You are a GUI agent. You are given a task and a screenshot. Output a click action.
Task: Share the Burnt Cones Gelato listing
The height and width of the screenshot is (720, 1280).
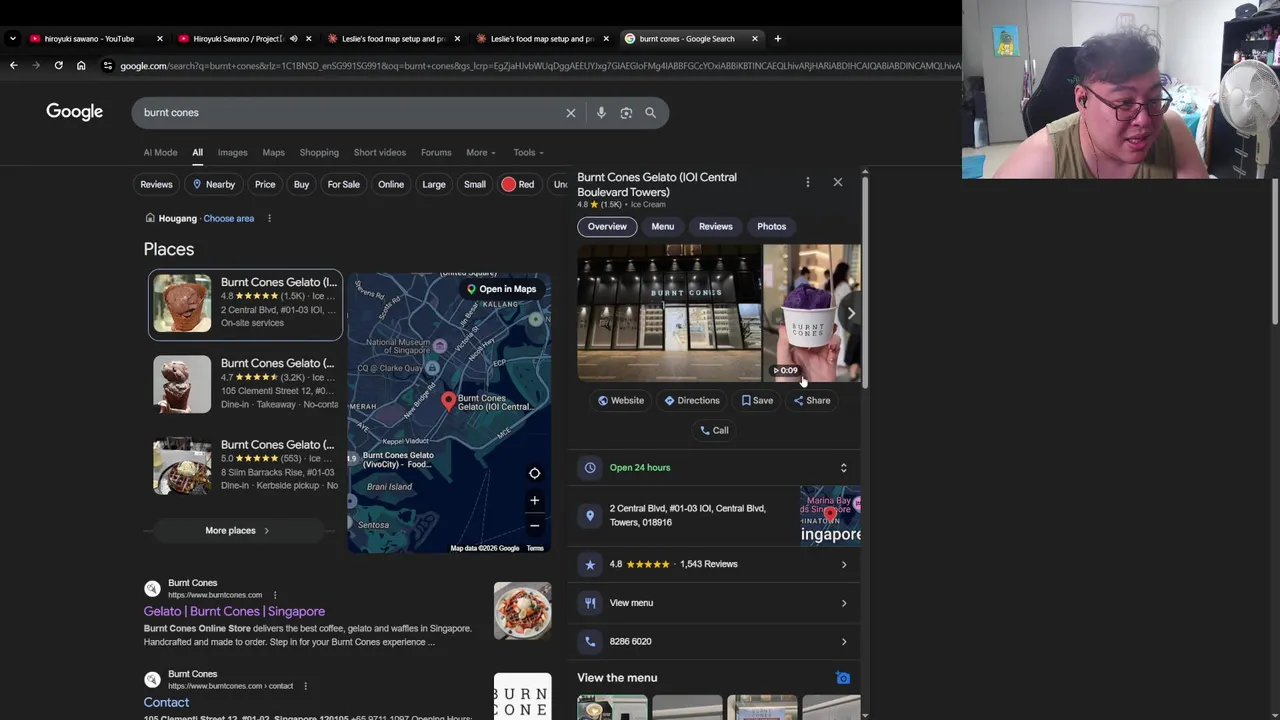(812, 400)
